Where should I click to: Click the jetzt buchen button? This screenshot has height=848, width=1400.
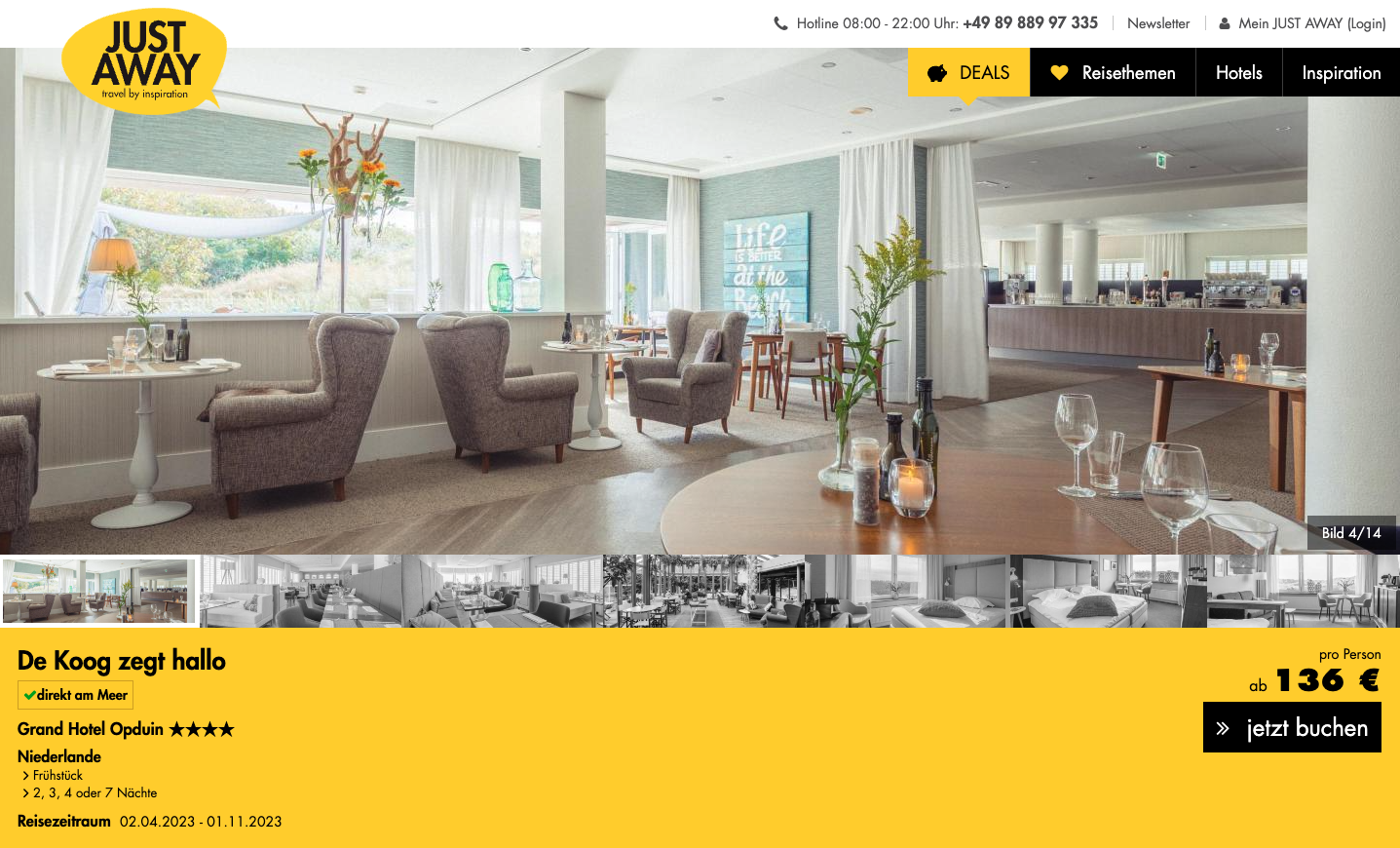(1292, 727)
